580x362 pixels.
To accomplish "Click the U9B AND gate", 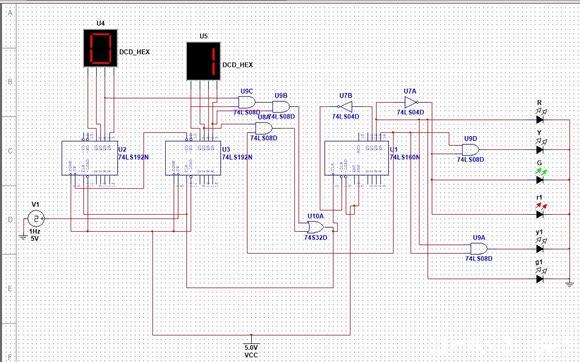I will coord(281,107).
